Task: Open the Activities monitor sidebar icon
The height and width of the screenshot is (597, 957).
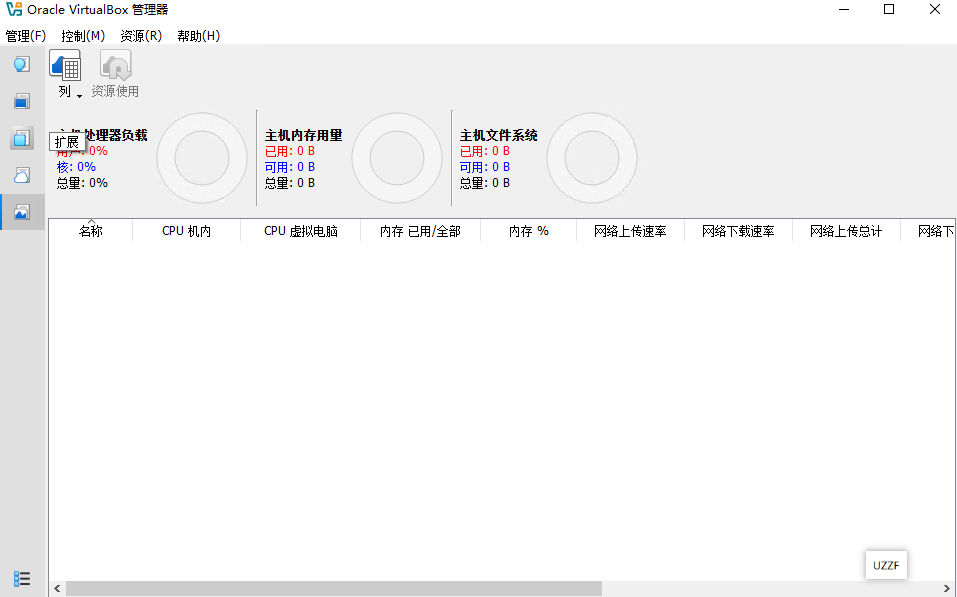Action: 21,211
